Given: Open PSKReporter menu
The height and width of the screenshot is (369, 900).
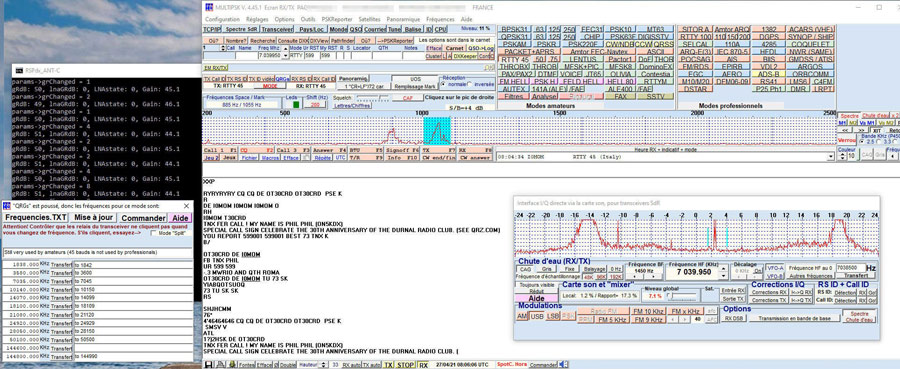Looking at the screenshot, I should pos(337,19).
